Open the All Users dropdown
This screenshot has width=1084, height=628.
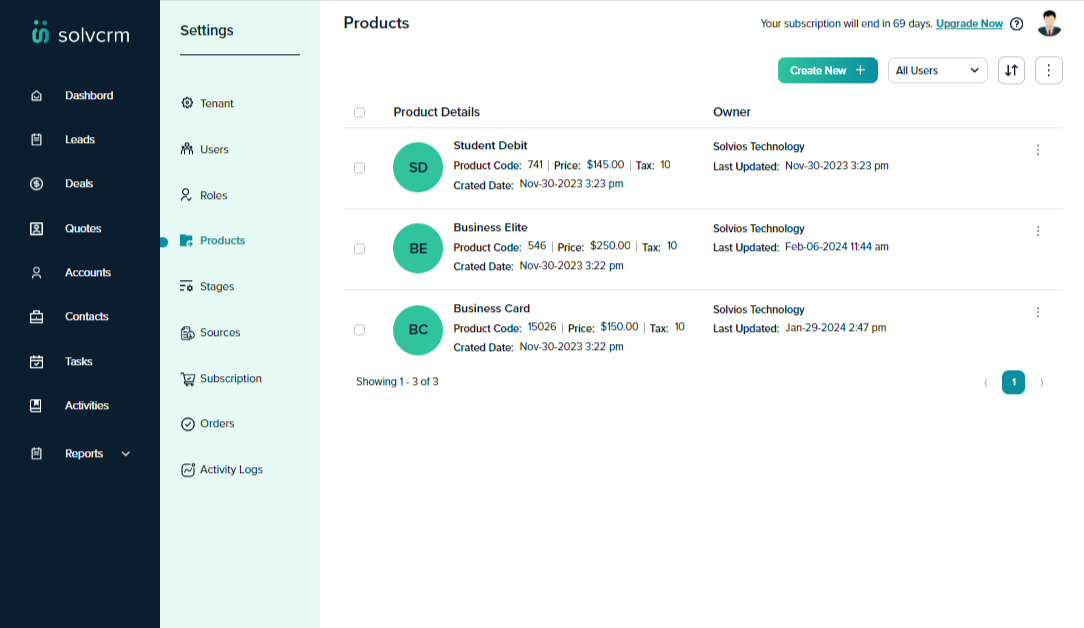pyautogui.click(x=937, y=70)
